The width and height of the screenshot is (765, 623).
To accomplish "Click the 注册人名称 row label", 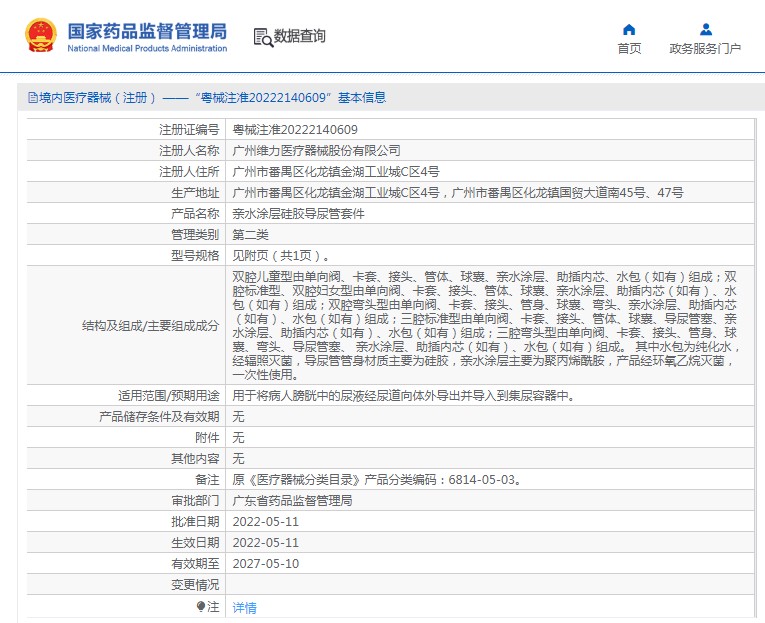I will coord(189,151).
